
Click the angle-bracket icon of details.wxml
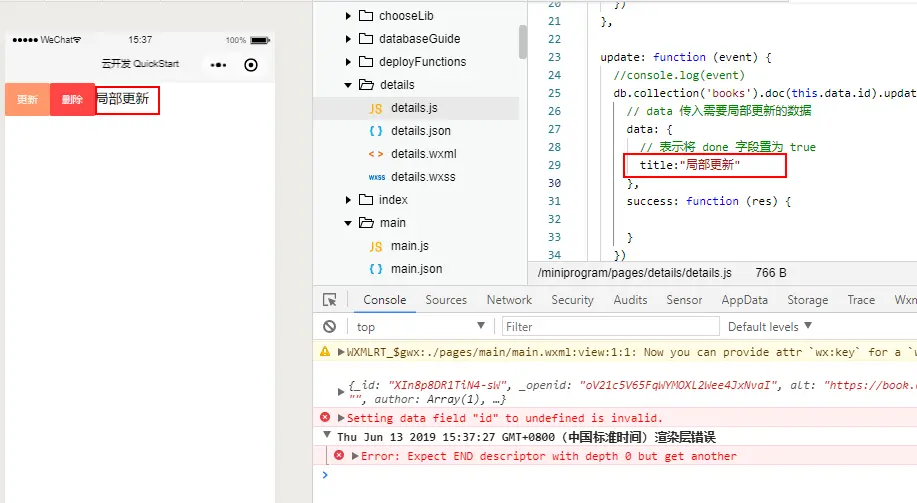click(376, 154)
